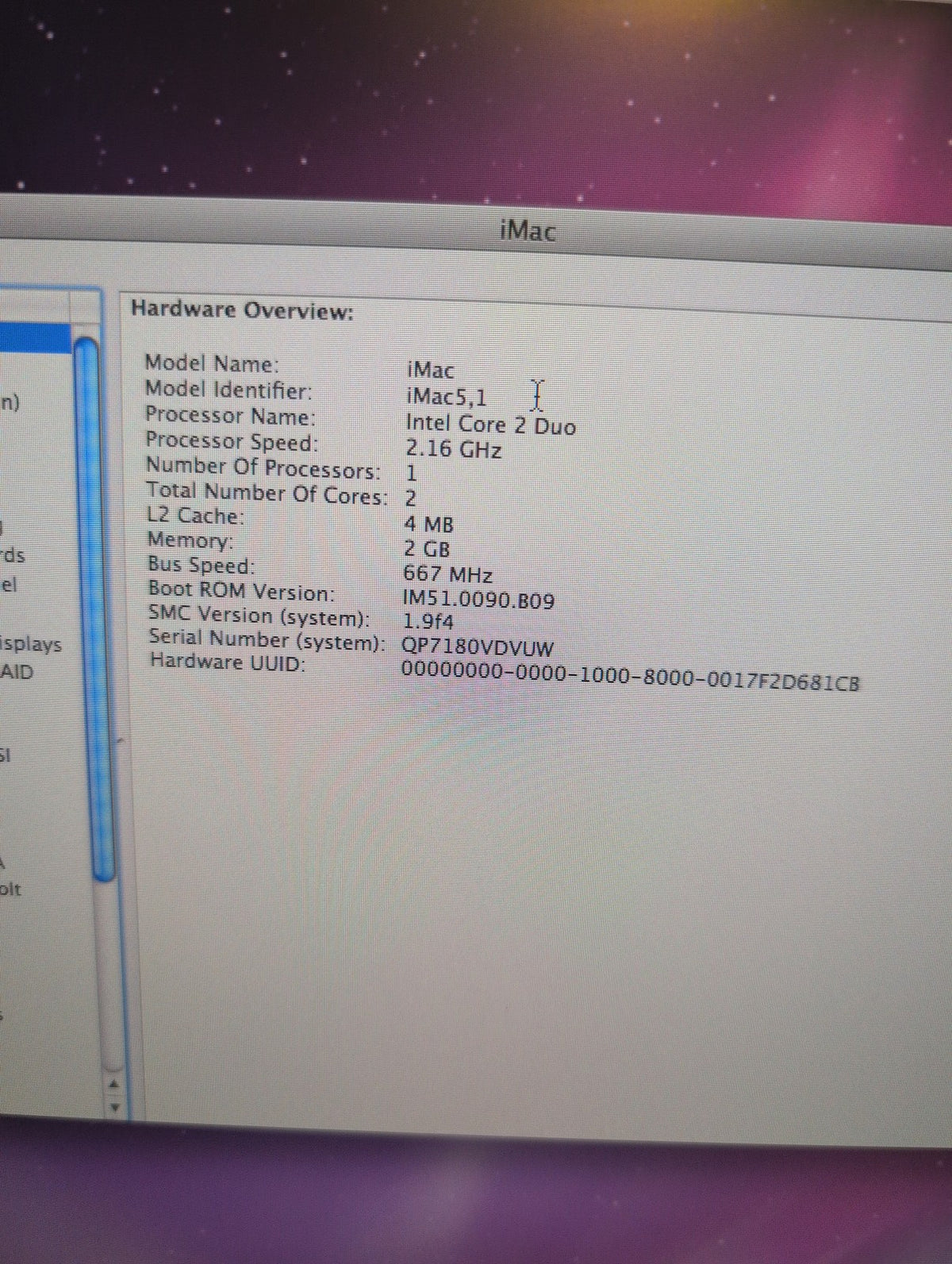Select the 'rds' sidebar entry
This screenshot has width=952, height=1264.
point(13,555)
